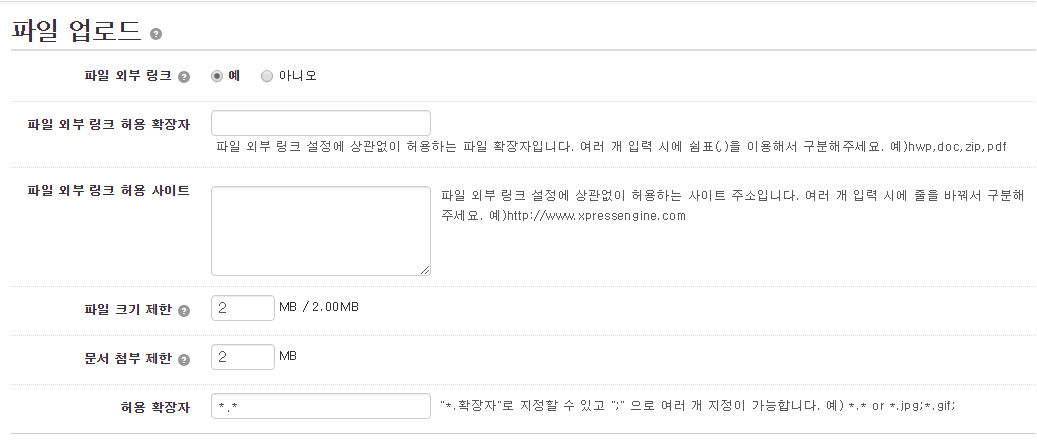Click the textarea resize handle corner

(425, 269)
